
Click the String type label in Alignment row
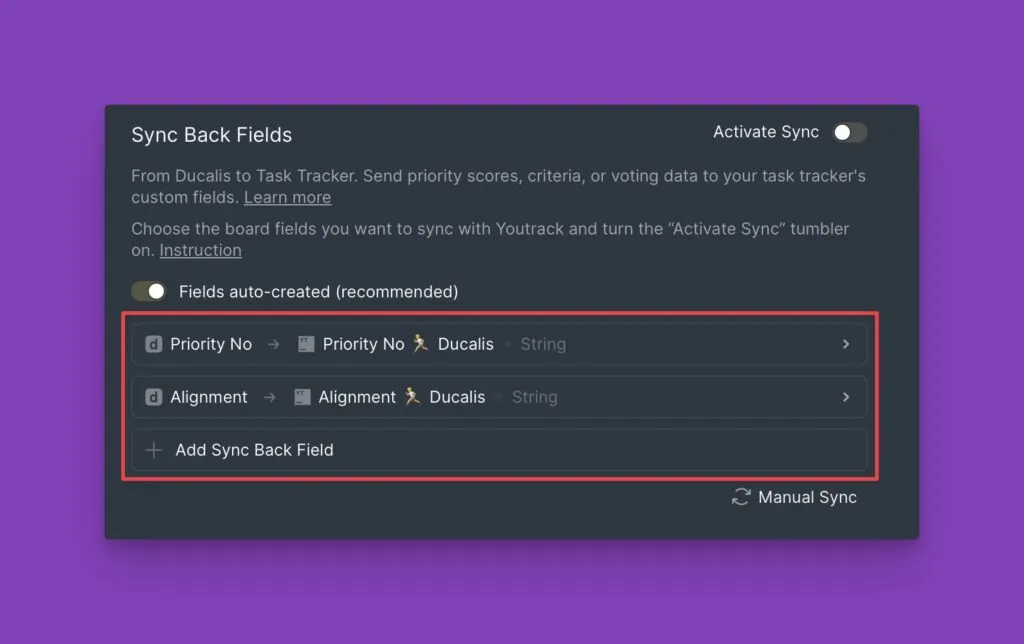pyautogui.click(x=534, y=397)
